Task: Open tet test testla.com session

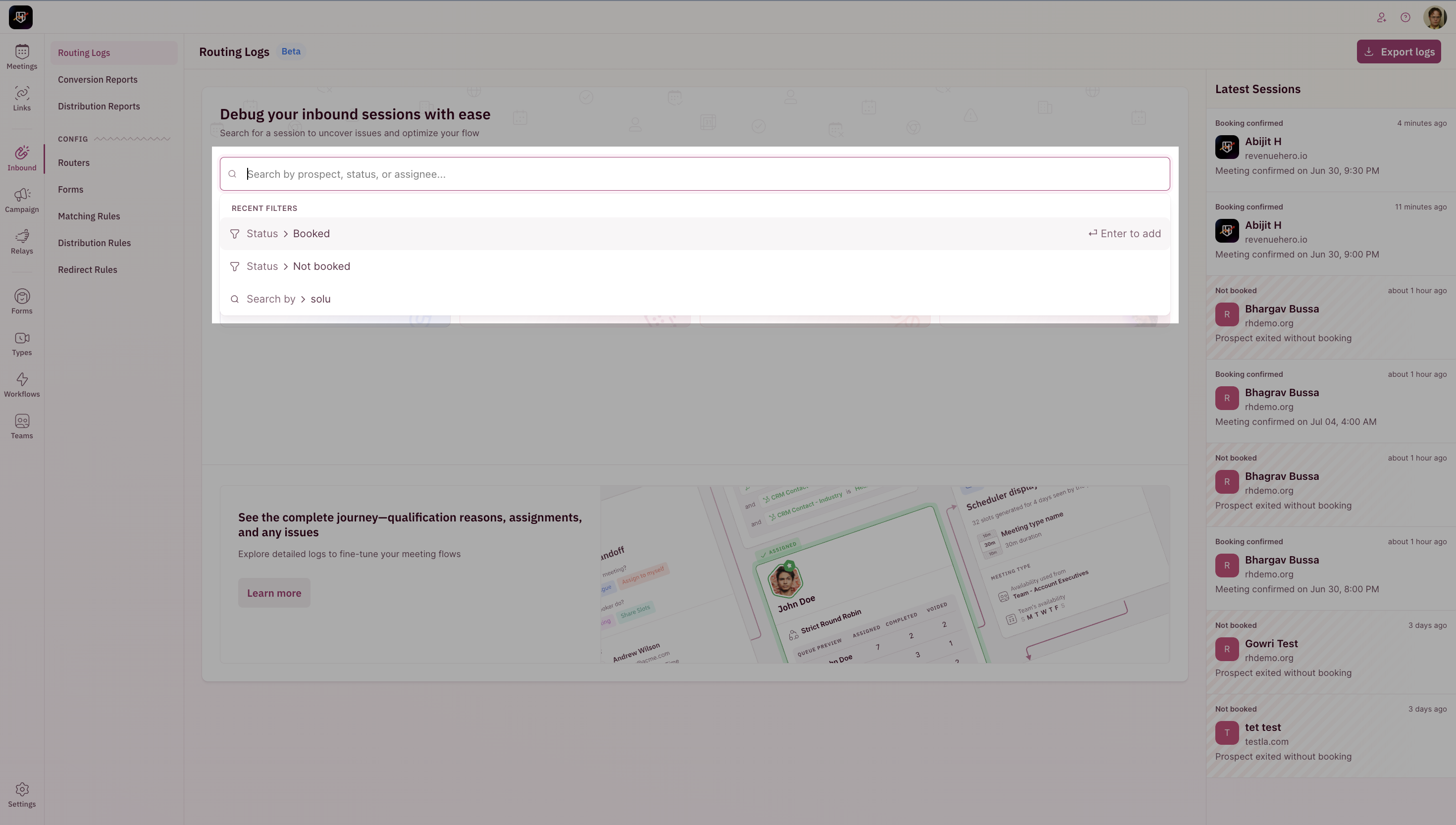Action: (1331, 736)
